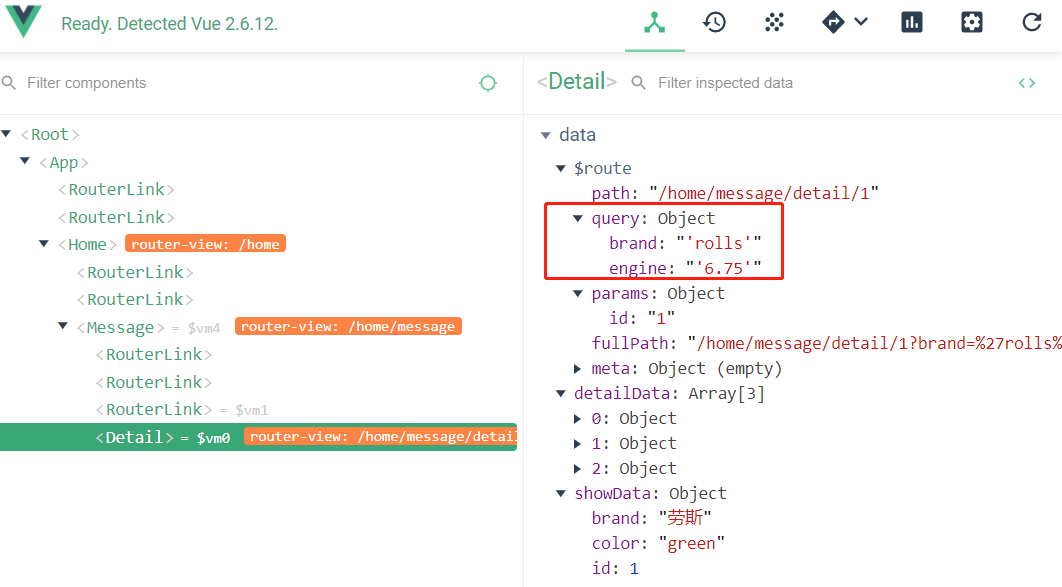Select the first RouterLink under App
The width and height of the screenshot is (1062, 587).
[116, 190]
